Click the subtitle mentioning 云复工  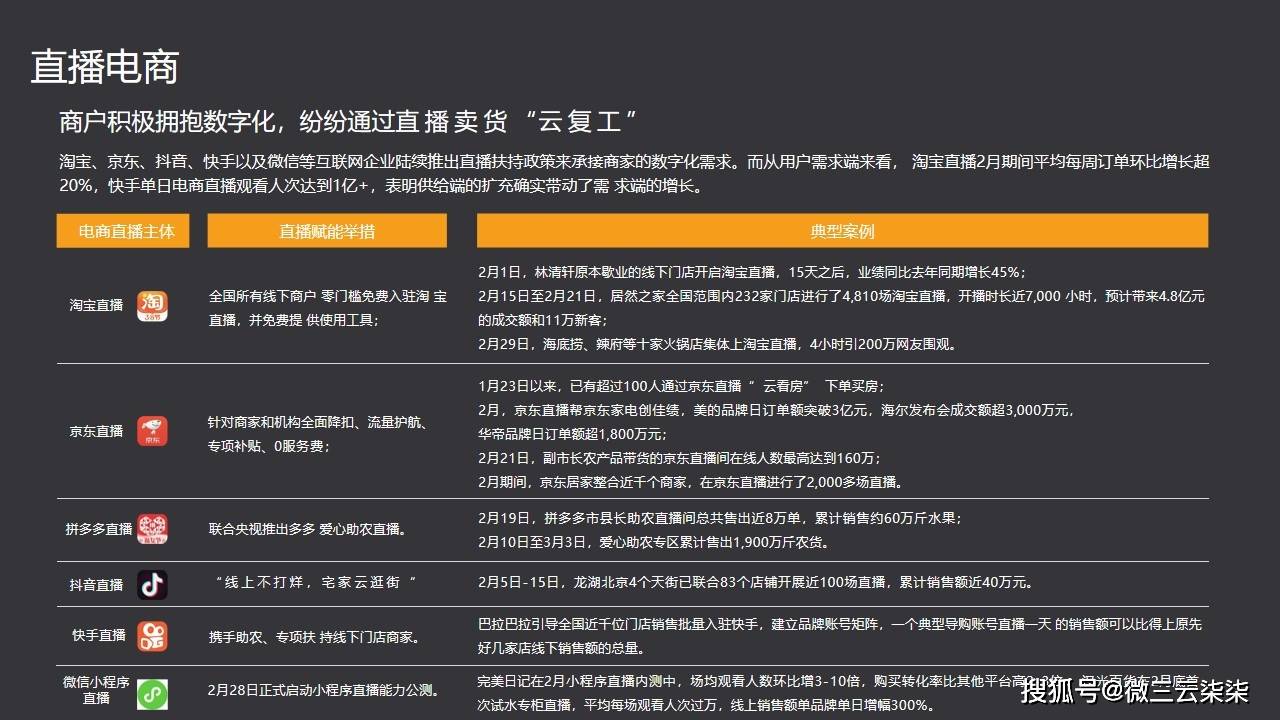[348, 123]
